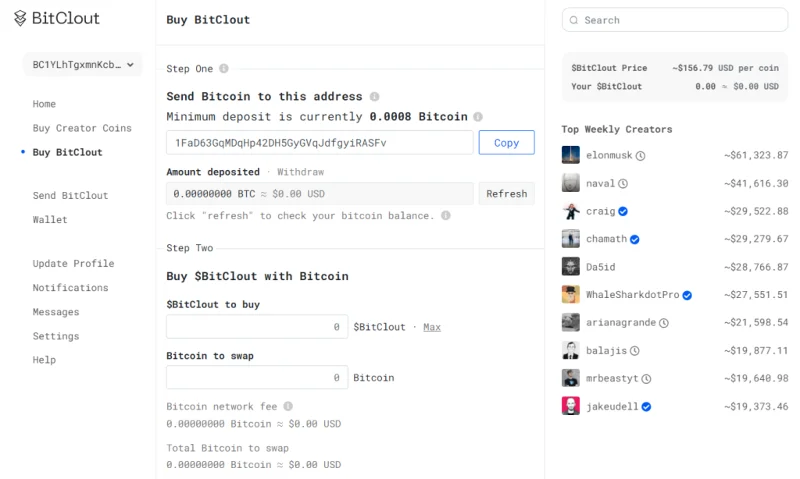The width and height of the screenshot is (800, 479).
Task: Click the clock icon next to balajis
Action: pos(635,351)
